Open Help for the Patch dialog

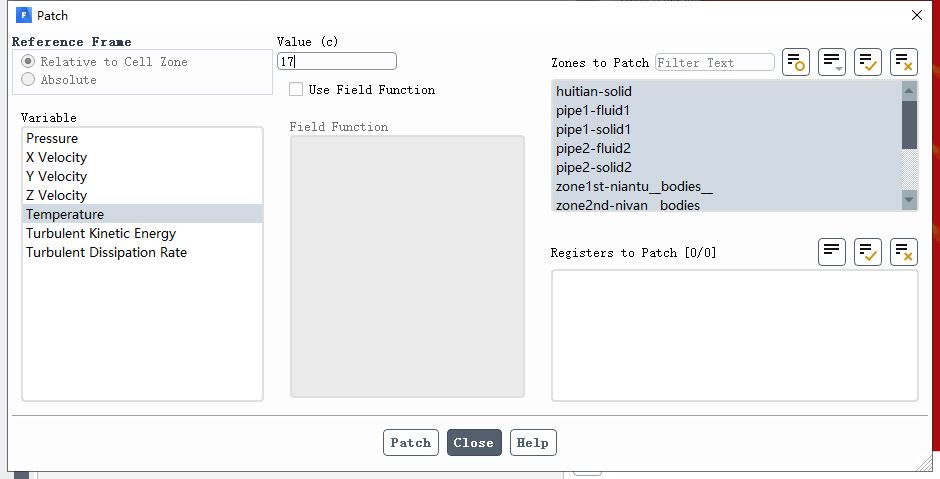coord(533,443)
